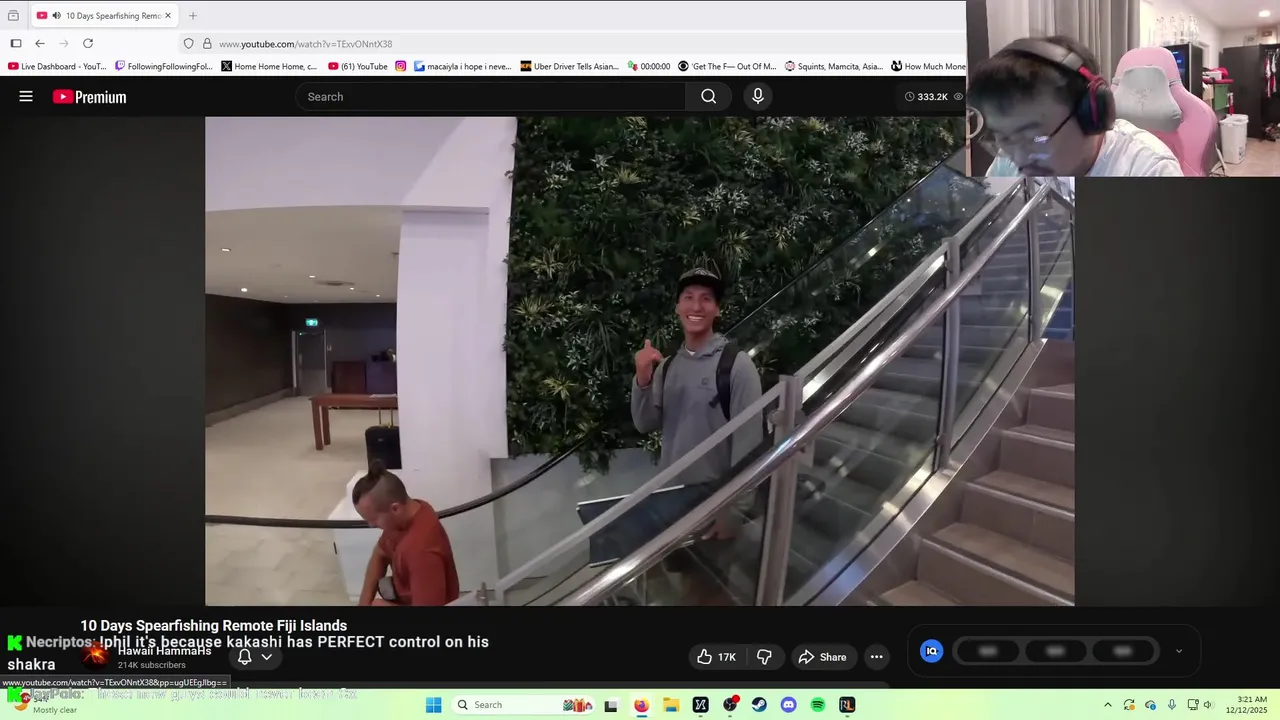The image size is (1280, 720).
Task: Click the video player to pause
Action: [640, 361]
